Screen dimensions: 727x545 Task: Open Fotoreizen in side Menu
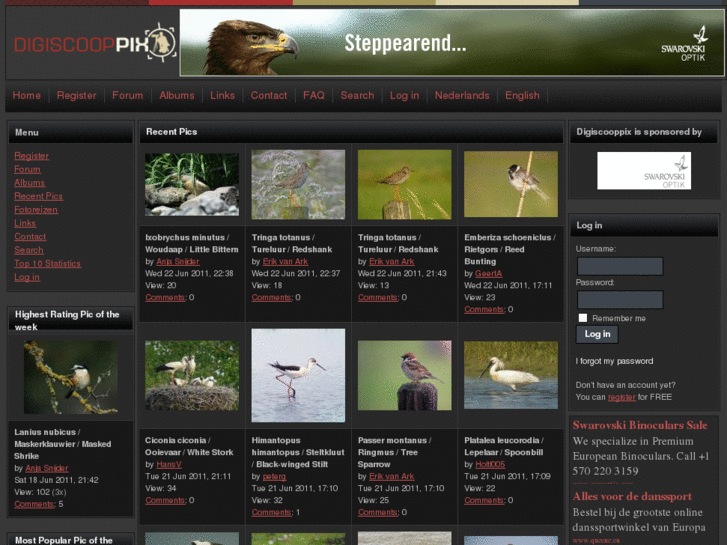36,210
